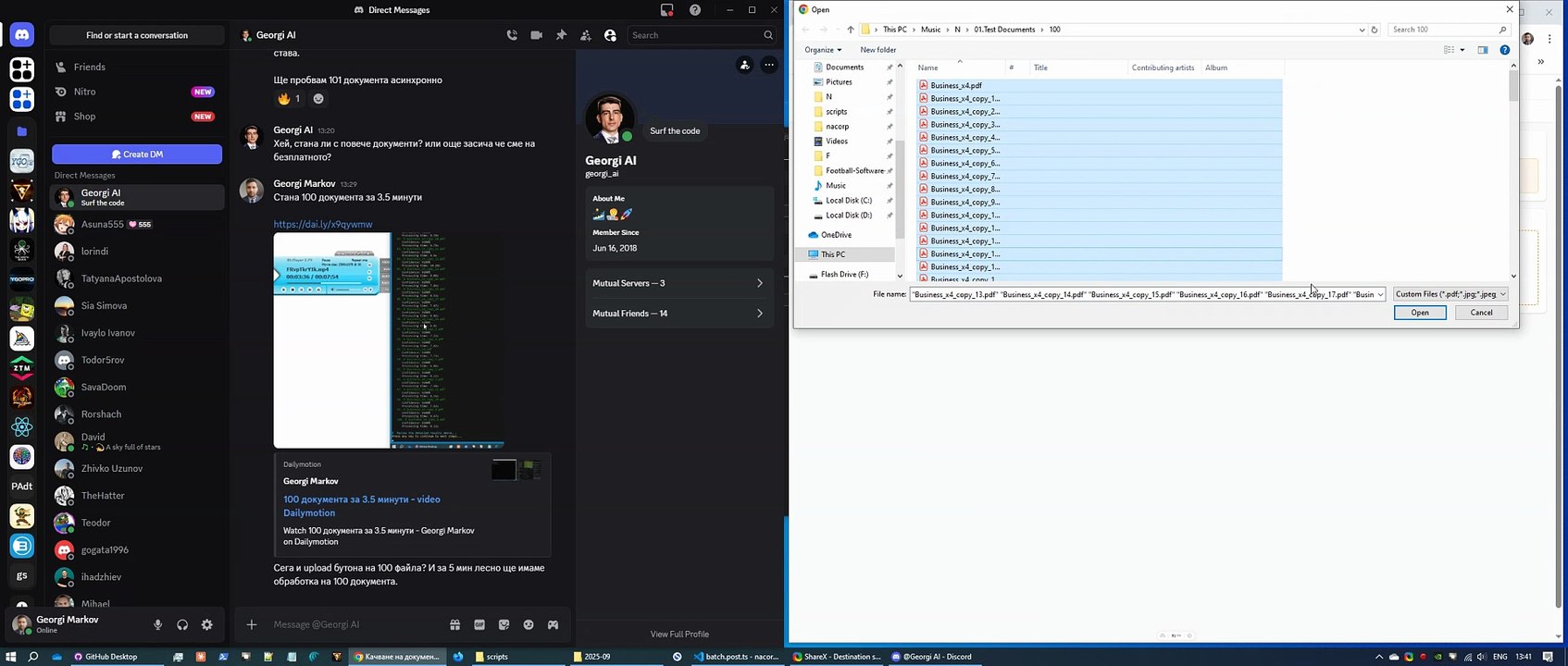The image size is (1568, 666).
Task: Expand Mutual Friends — 14
Action: [679, 314]
